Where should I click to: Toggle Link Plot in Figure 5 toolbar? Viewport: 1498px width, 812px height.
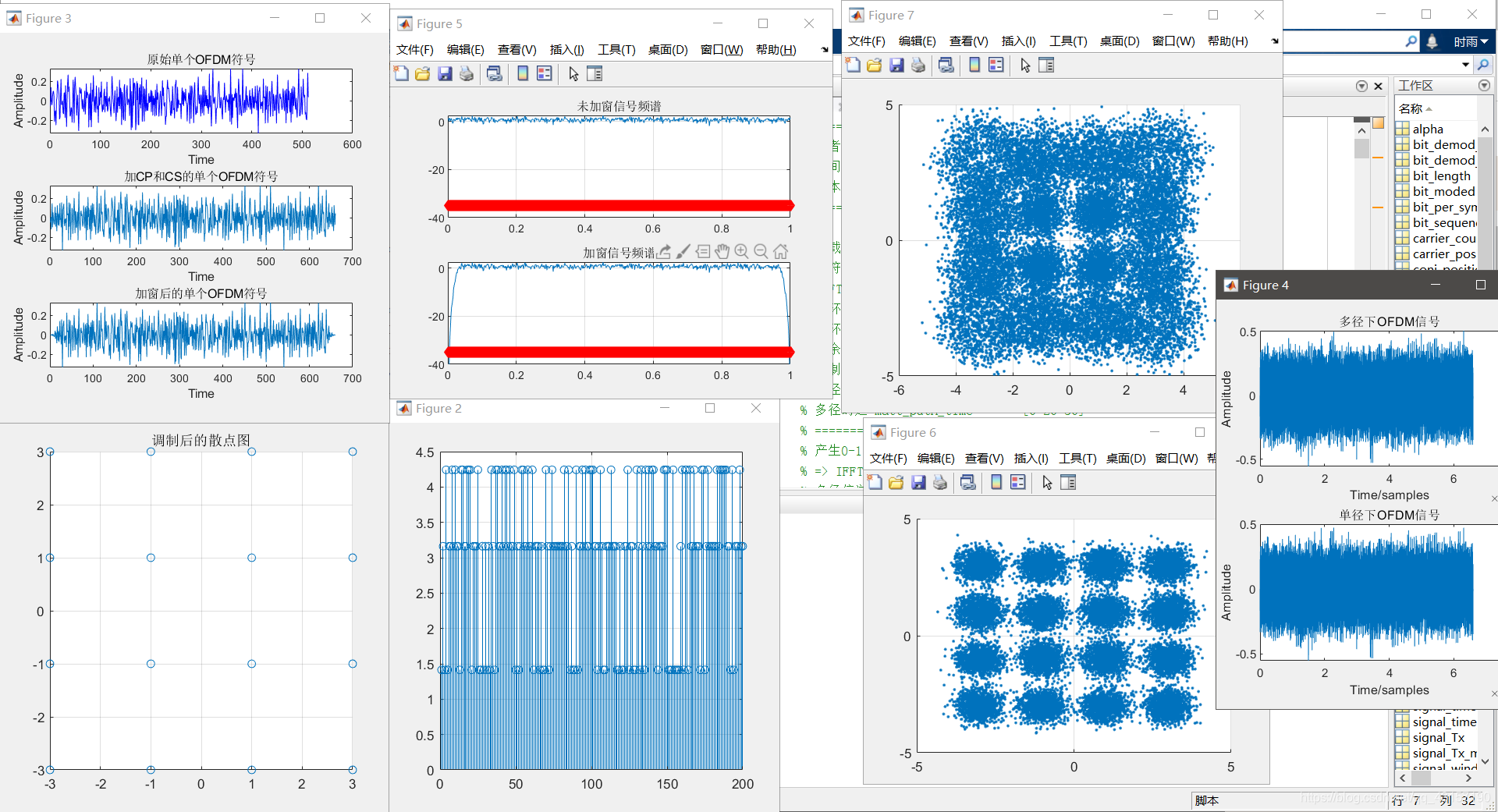(x=494, y=73)
